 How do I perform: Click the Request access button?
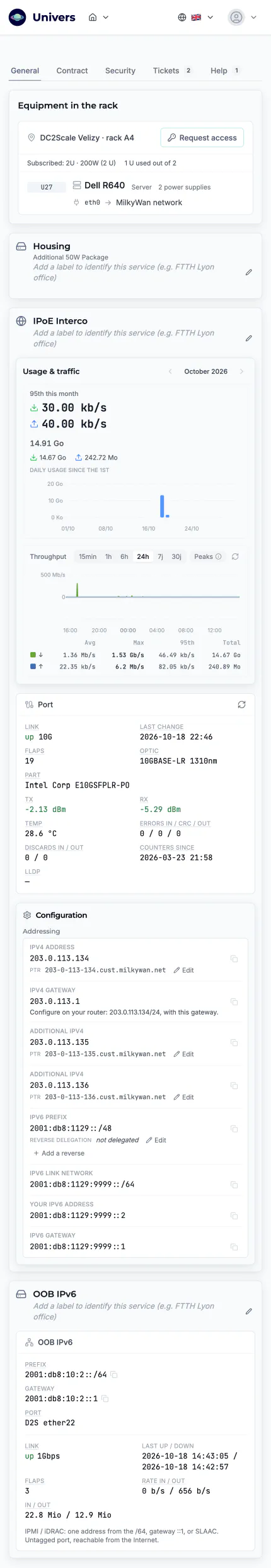point(202,138)
